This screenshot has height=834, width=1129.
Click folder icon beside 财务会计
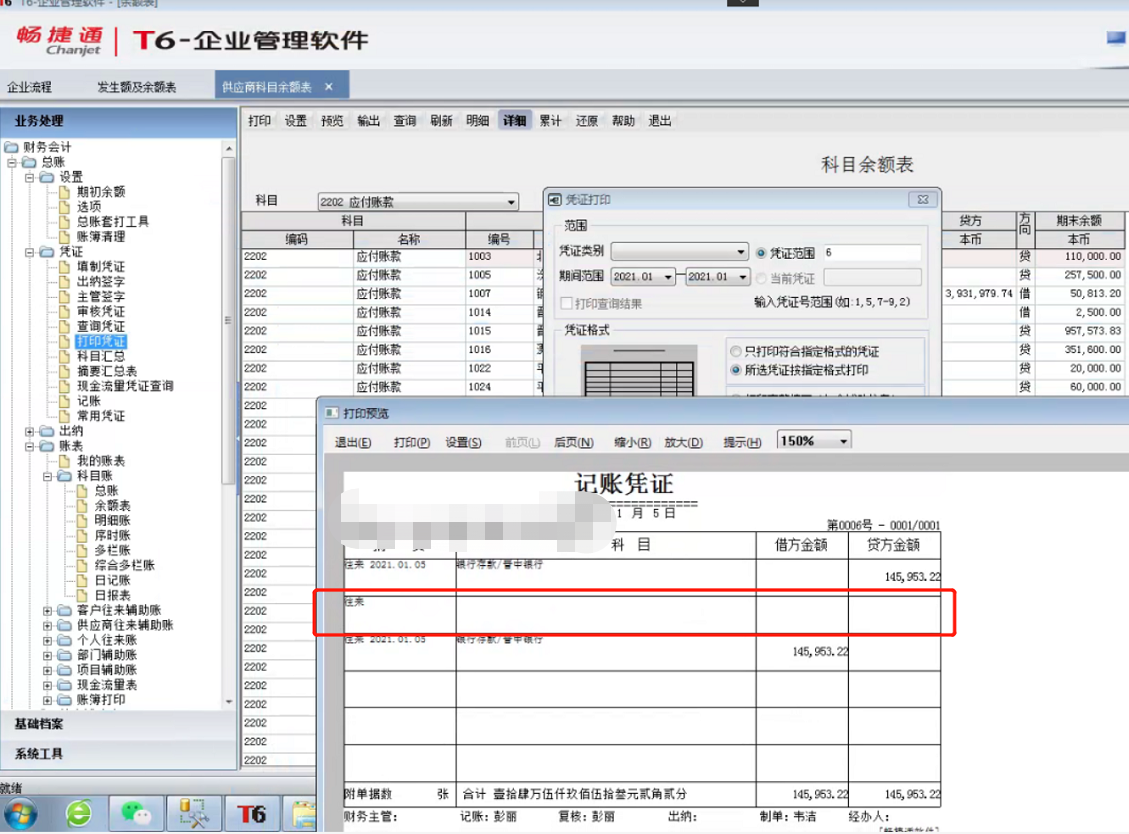coord(12,147)
